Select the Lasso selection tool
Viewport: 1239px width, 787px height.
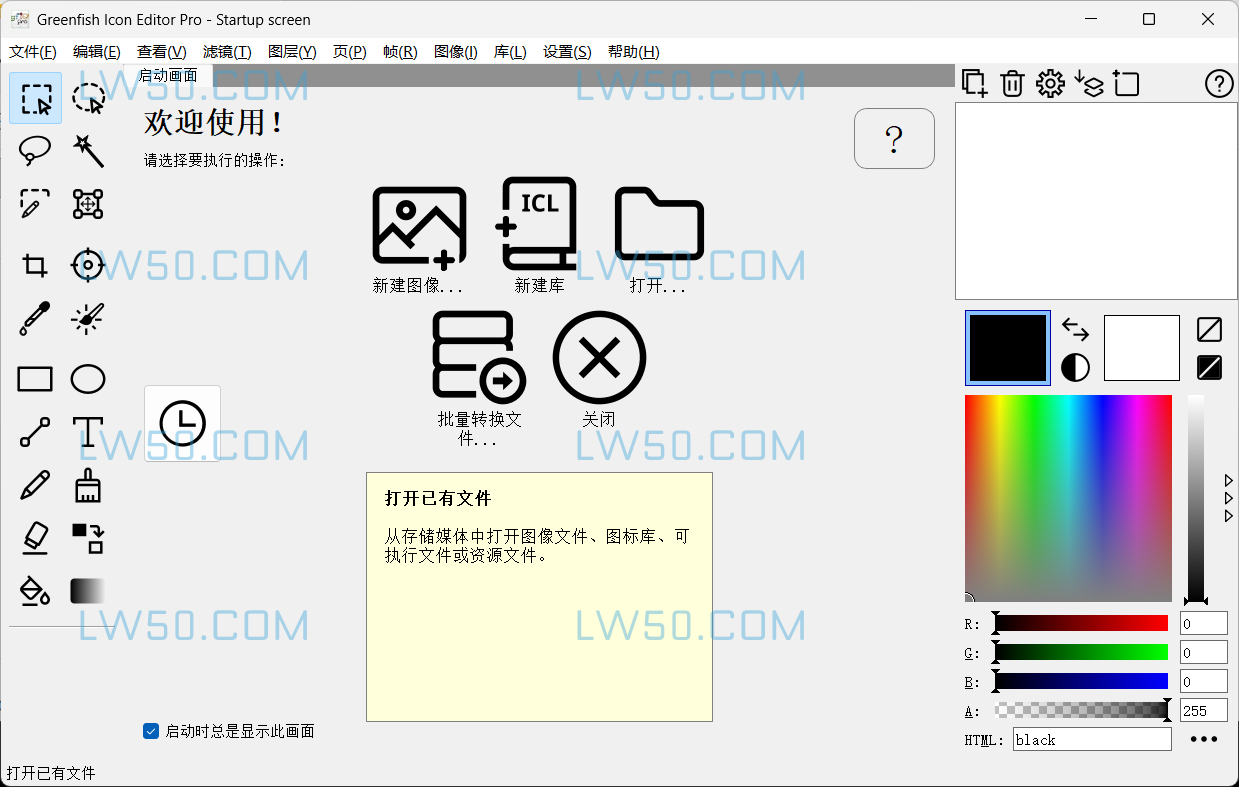pyautogui.click(x=34, y=151)
